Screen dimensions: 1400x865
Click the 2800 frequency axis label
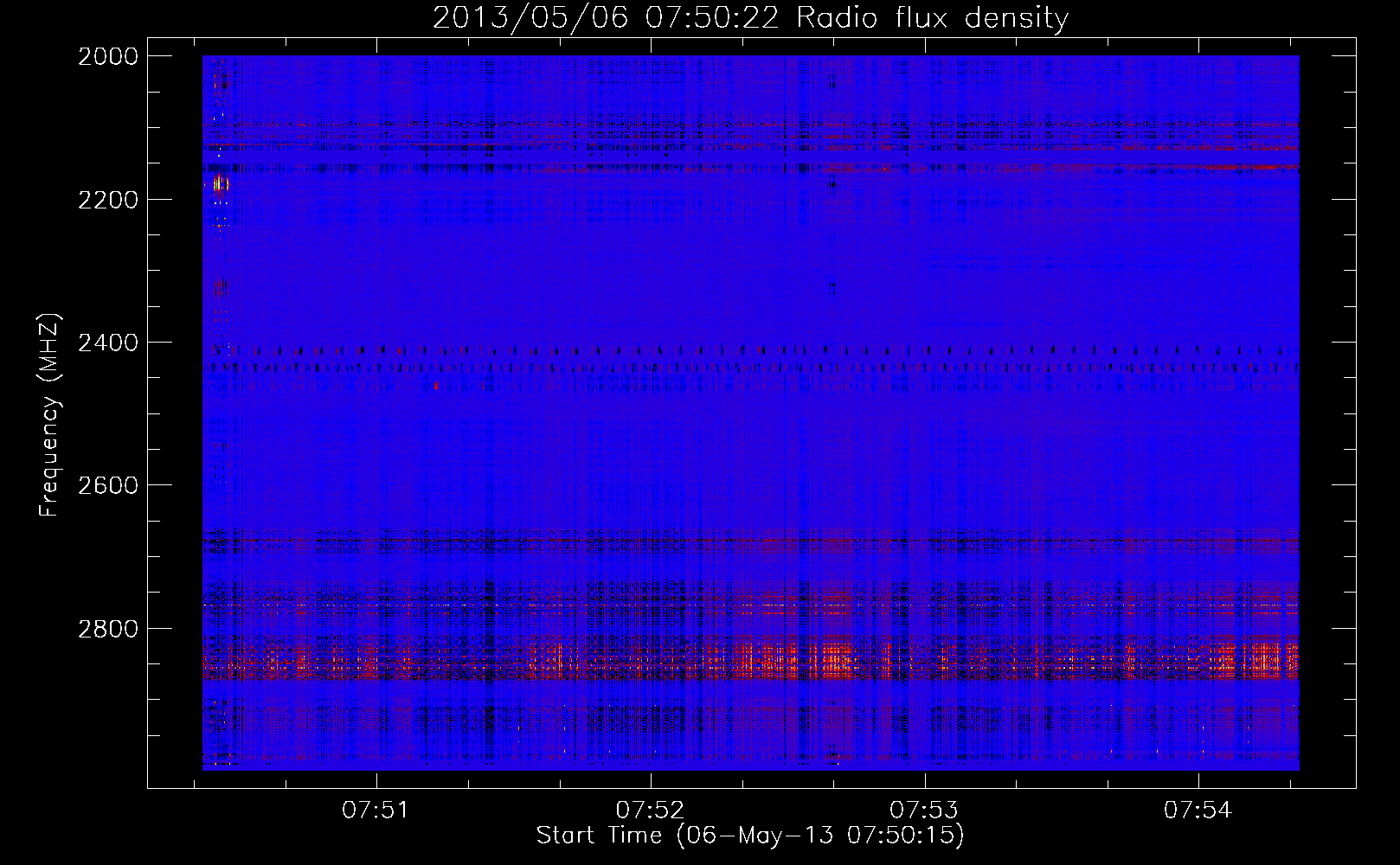[108, 629]
